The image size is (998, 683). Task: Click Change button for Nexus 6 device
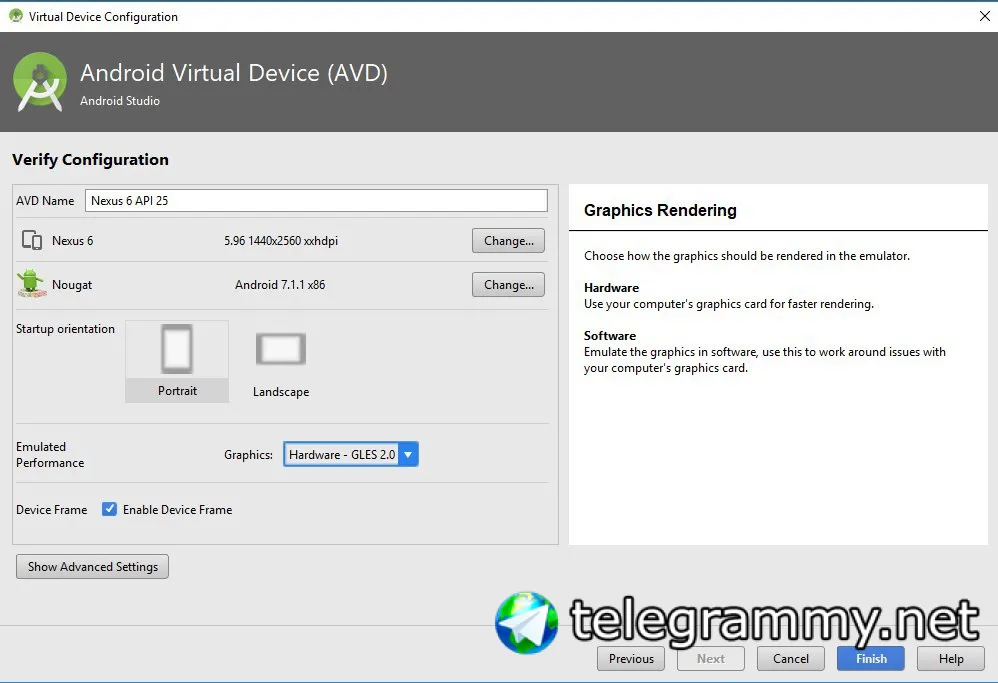coord(508,241)
